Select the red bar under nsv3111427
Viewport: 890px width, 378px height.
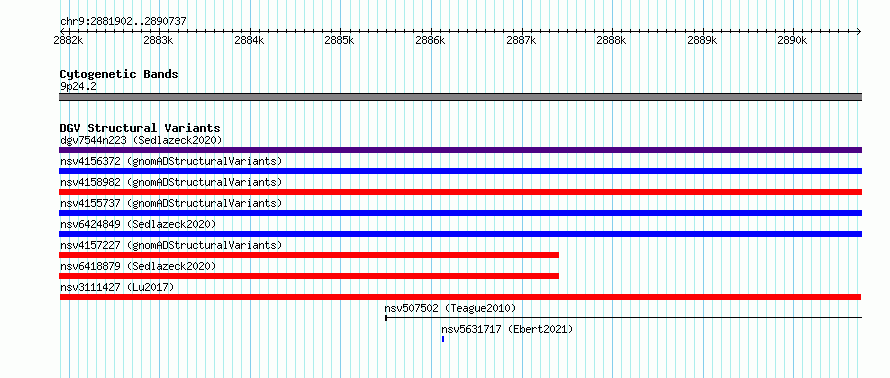(x=460, y=297)
